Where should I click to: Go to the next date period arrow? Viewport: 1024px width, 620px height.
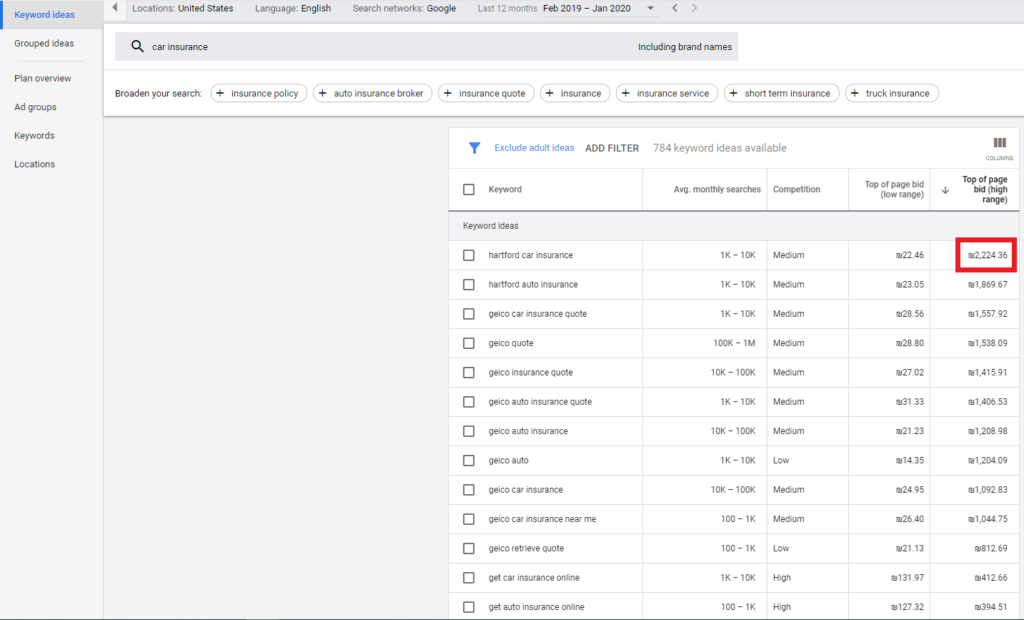click(694, 8)
